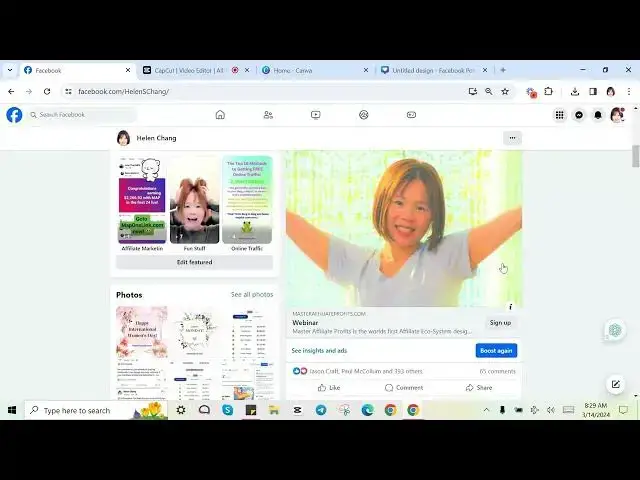Open the three-dot profile options menu
The image size is (640, 480).
(512, 138)
